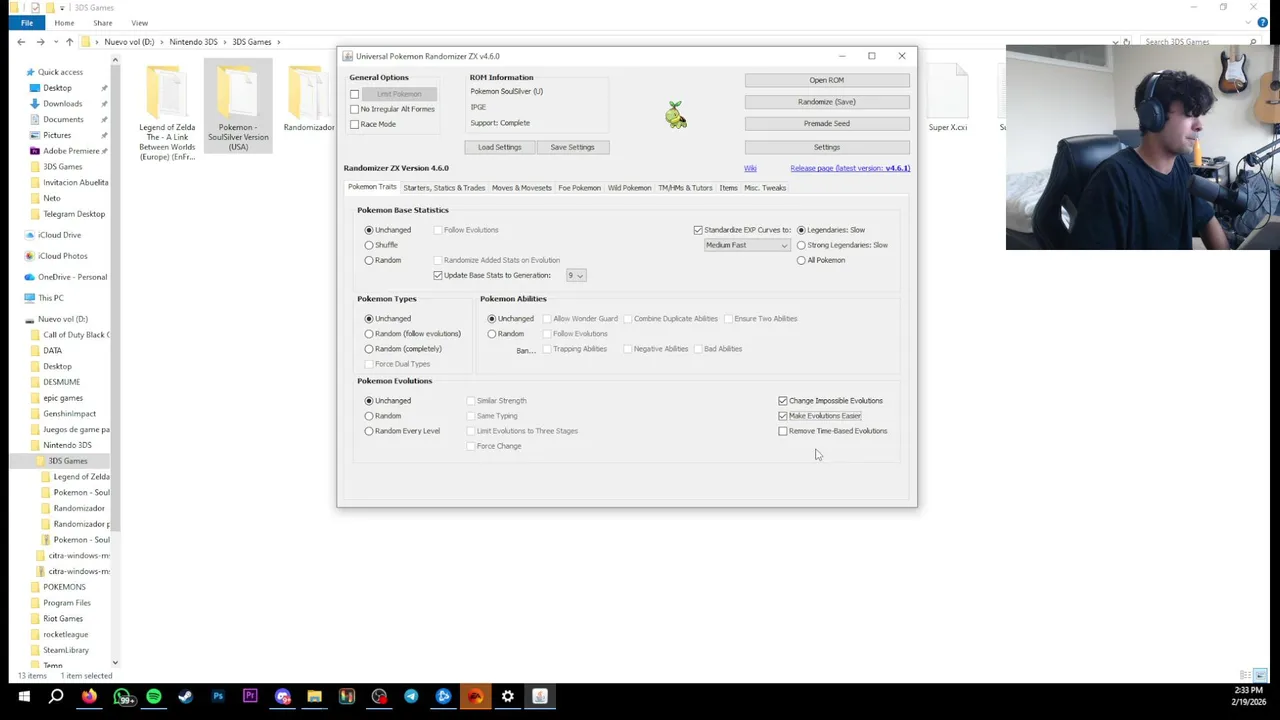Click the Save Settings button
1280x720 pixels.
(x=572, y=147)
